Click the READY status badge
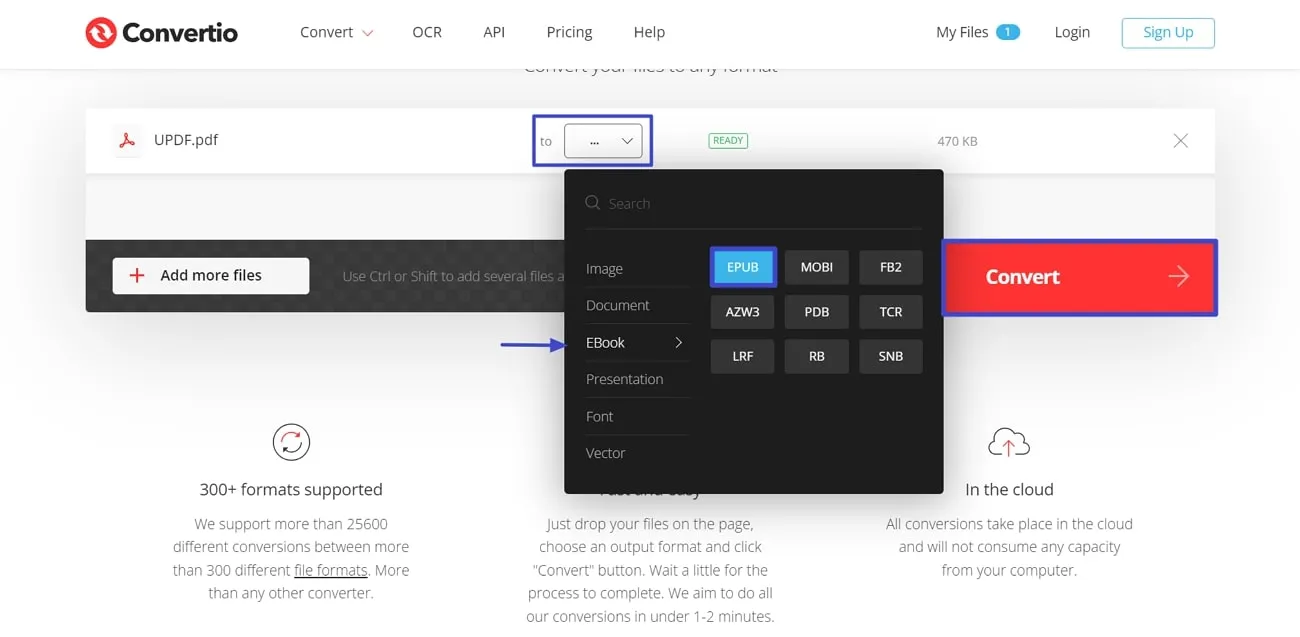Screen dimensions: 1300x637 coord(728,140)
